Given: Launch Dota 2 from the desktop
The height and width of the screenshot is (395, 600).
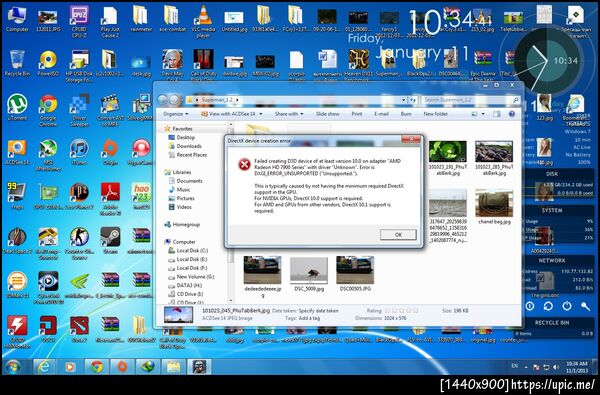Looking at the screenshot, I should point(79,329).
